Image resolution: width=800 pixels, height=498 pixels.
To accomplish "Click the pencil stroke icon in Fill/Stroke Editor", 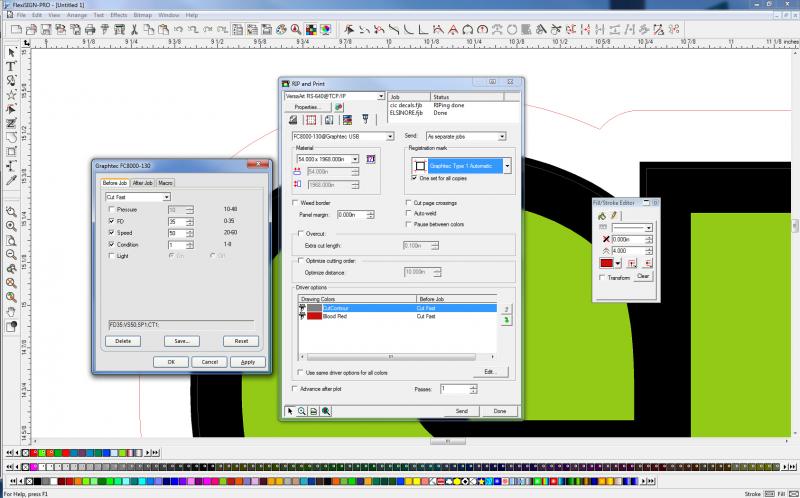I will [614, 216].
